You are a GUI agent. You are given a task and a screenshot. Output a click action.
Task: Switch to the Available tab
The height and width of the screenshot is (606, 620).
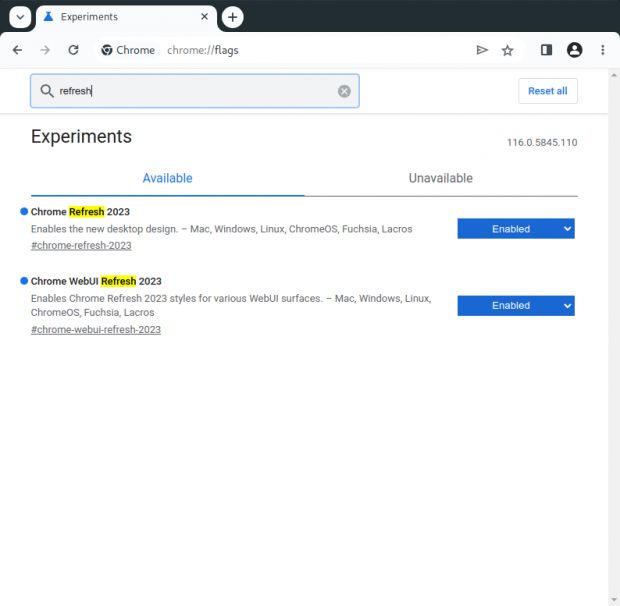point(167,178)
